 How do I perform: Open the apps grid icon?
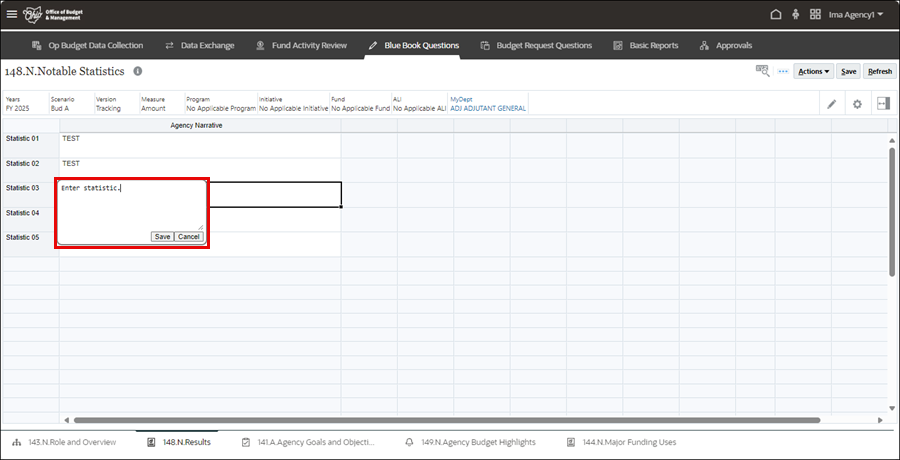(x=815, y=15)
